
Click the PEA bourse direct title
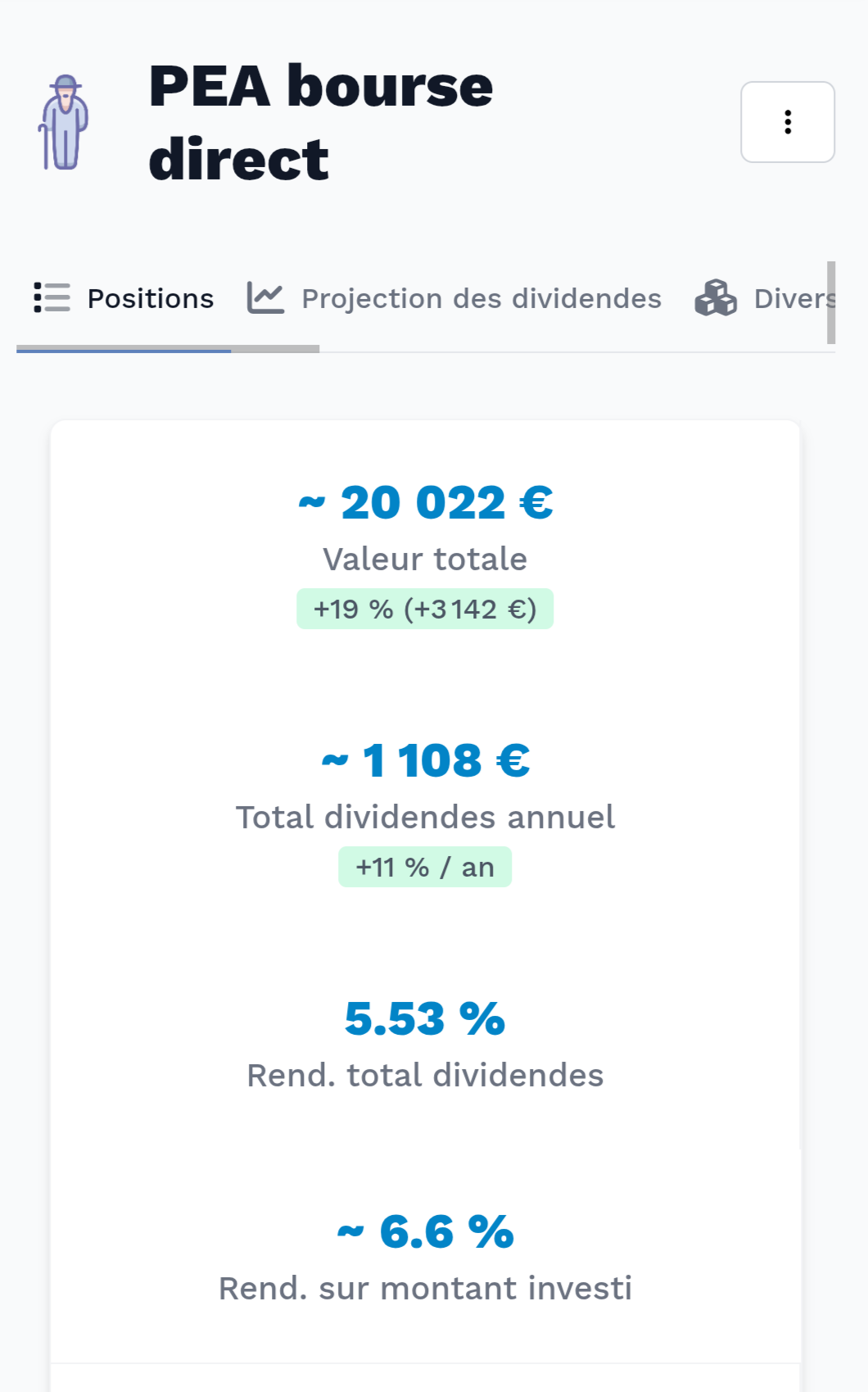[320, 122]
